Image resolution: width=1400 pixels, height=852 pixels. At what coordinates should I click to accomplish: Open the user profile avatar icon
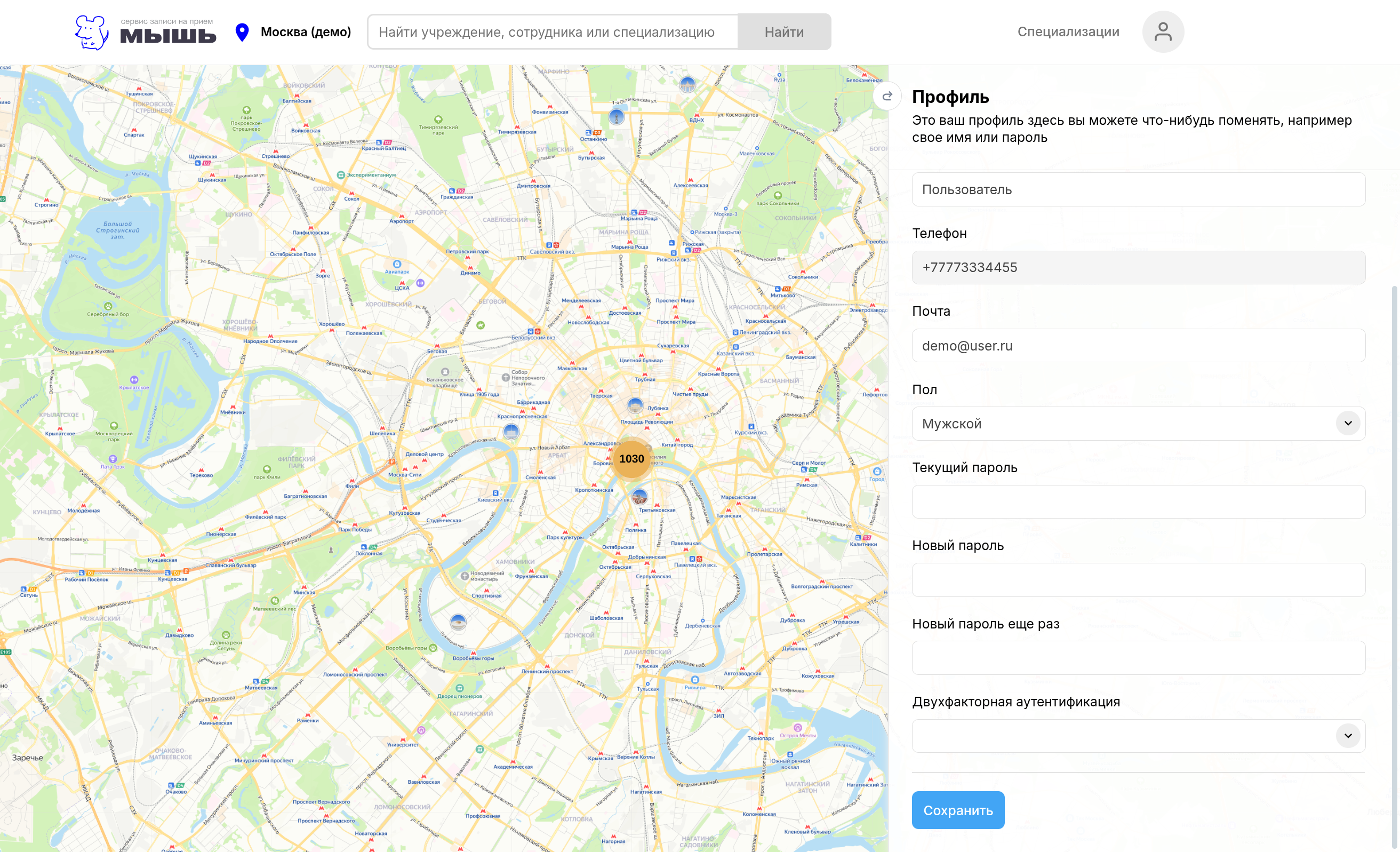coord(1163,32)
